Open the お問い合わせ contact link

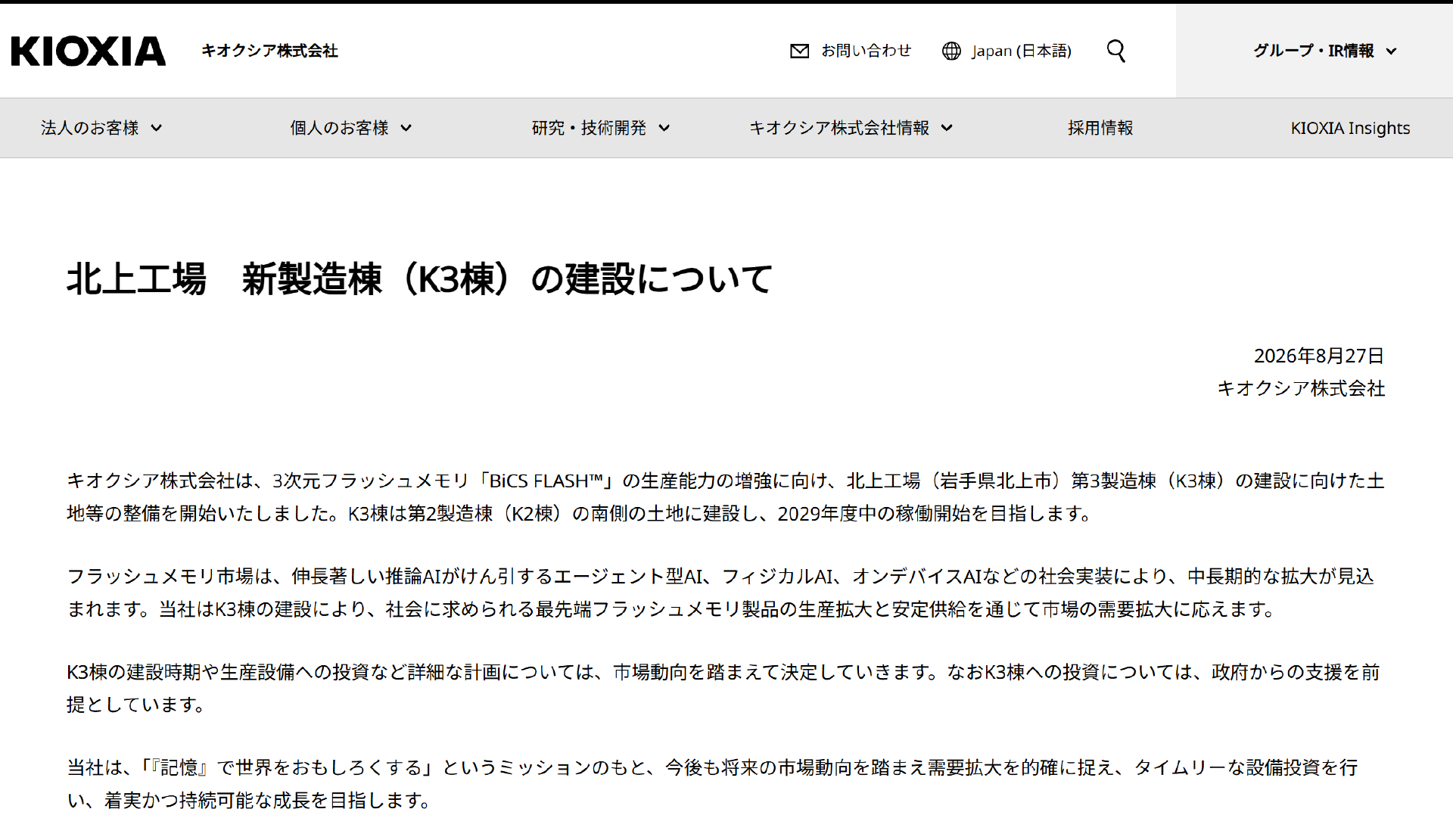867,51
